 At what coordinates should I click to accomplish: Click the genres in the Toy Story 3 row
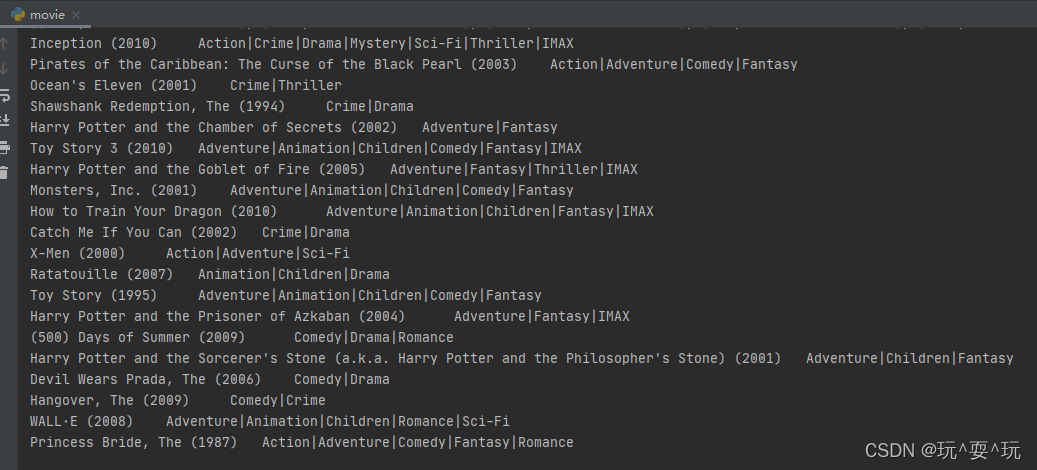point(390,149)
